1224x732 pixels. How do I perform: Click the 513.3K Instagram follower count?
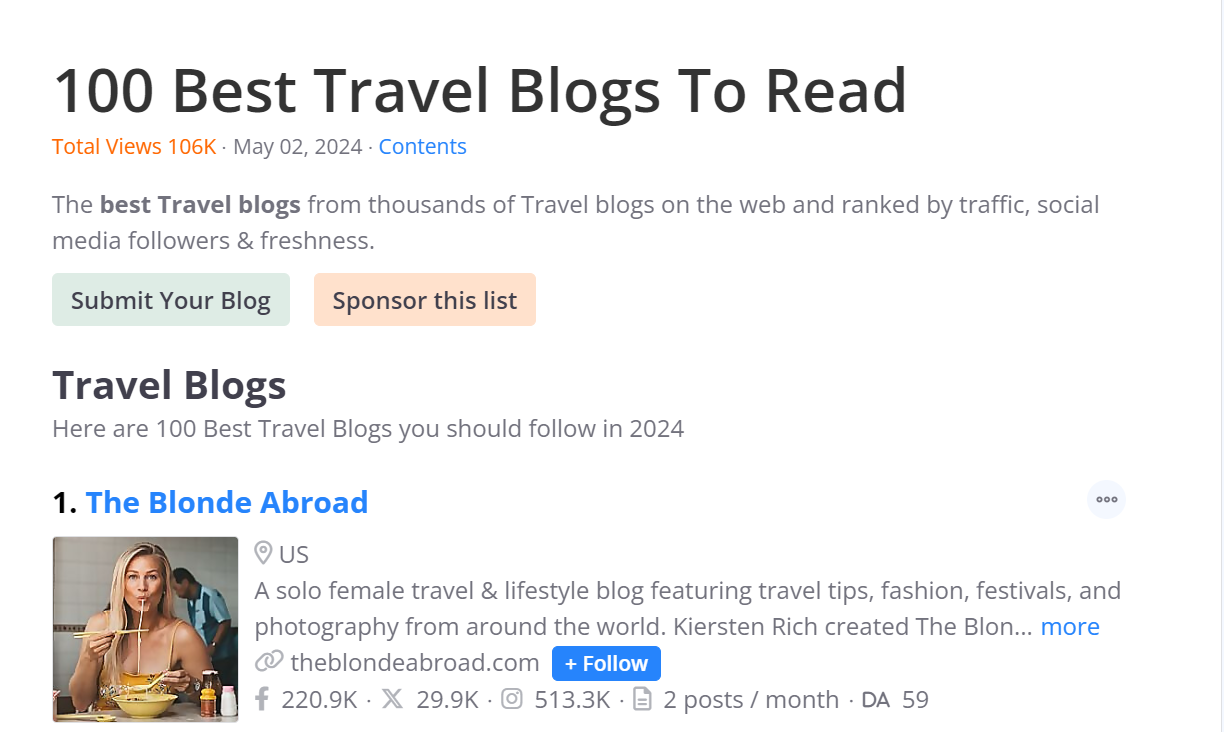[571, 699]
